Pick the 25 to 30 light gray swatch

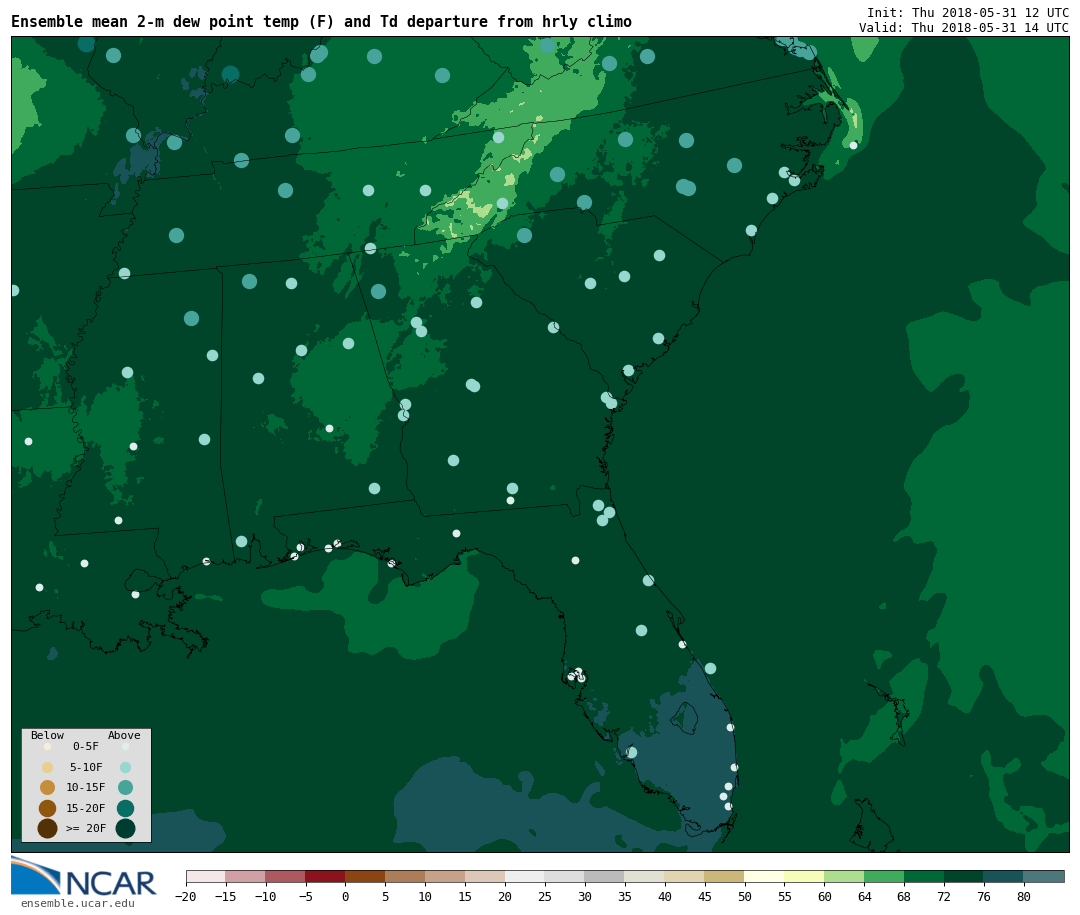pyautogui.click(x=565, y=876)
